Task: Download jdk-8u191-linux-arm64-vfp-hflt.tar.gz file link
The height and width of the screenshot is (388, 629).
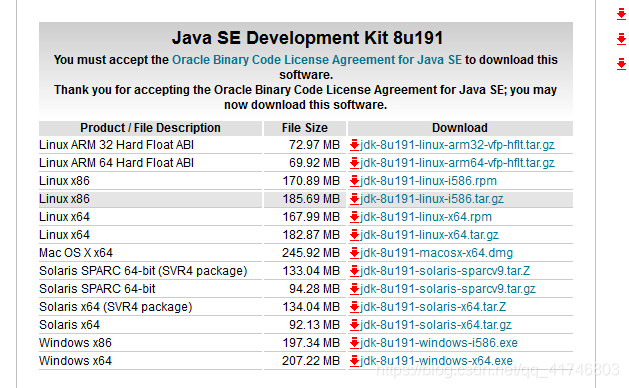Action: pyautogui.click(x=457, y=163)
